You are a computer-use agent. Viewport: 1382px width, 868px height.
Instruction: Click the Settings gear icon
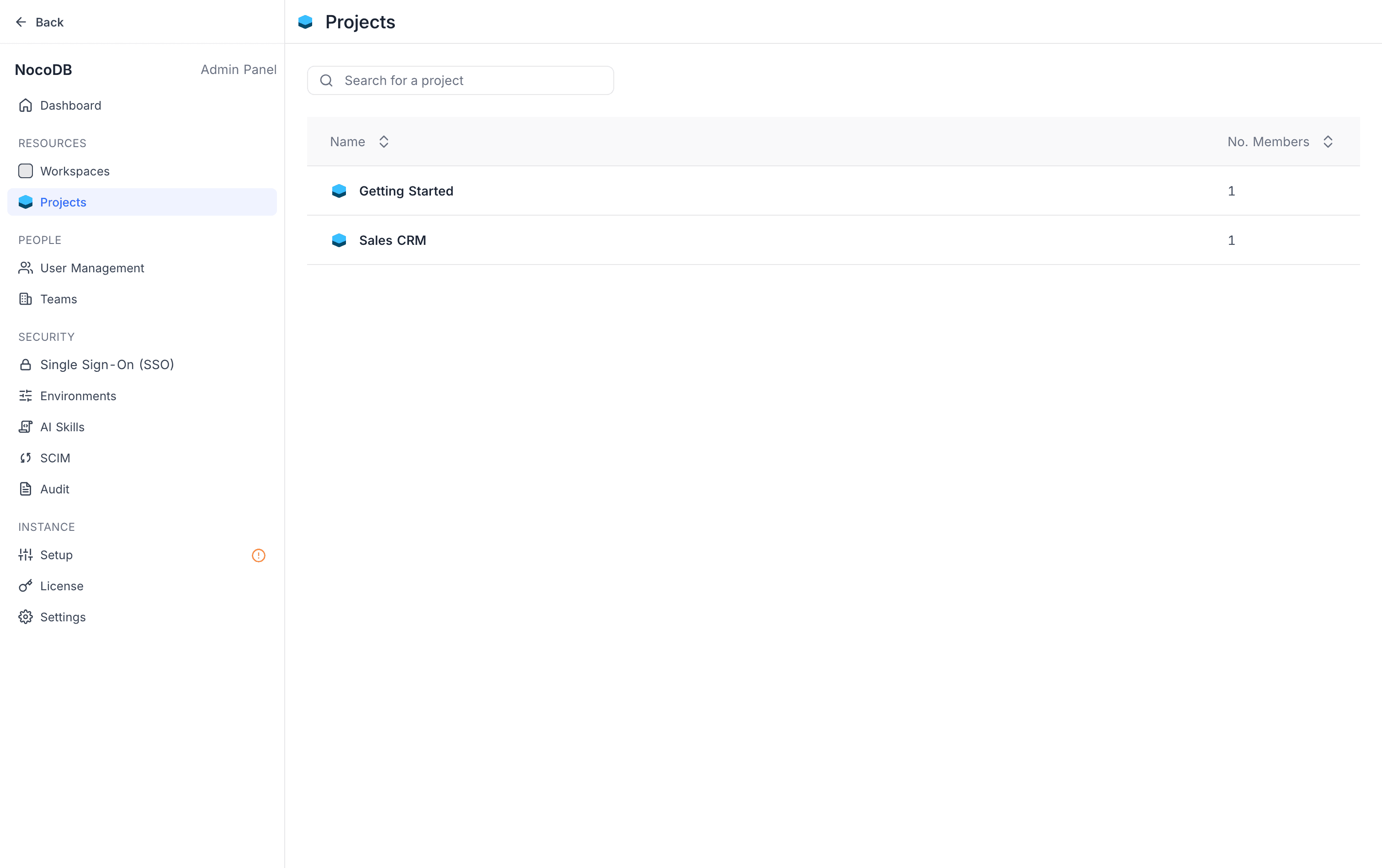(x=25, y=617)
